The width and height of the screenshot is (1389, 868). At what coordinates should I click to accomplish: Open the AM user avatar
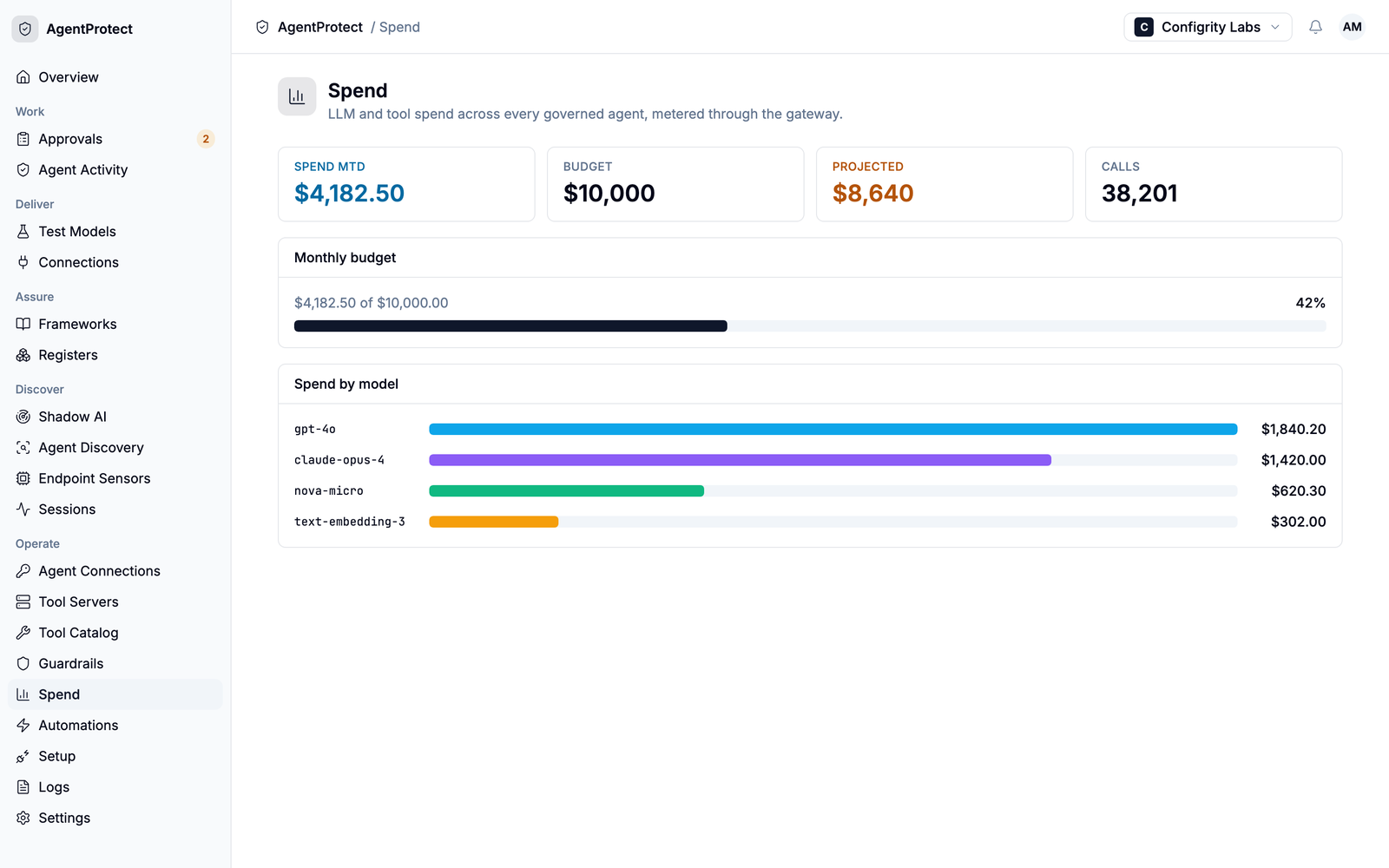[x=1352, y=27]
